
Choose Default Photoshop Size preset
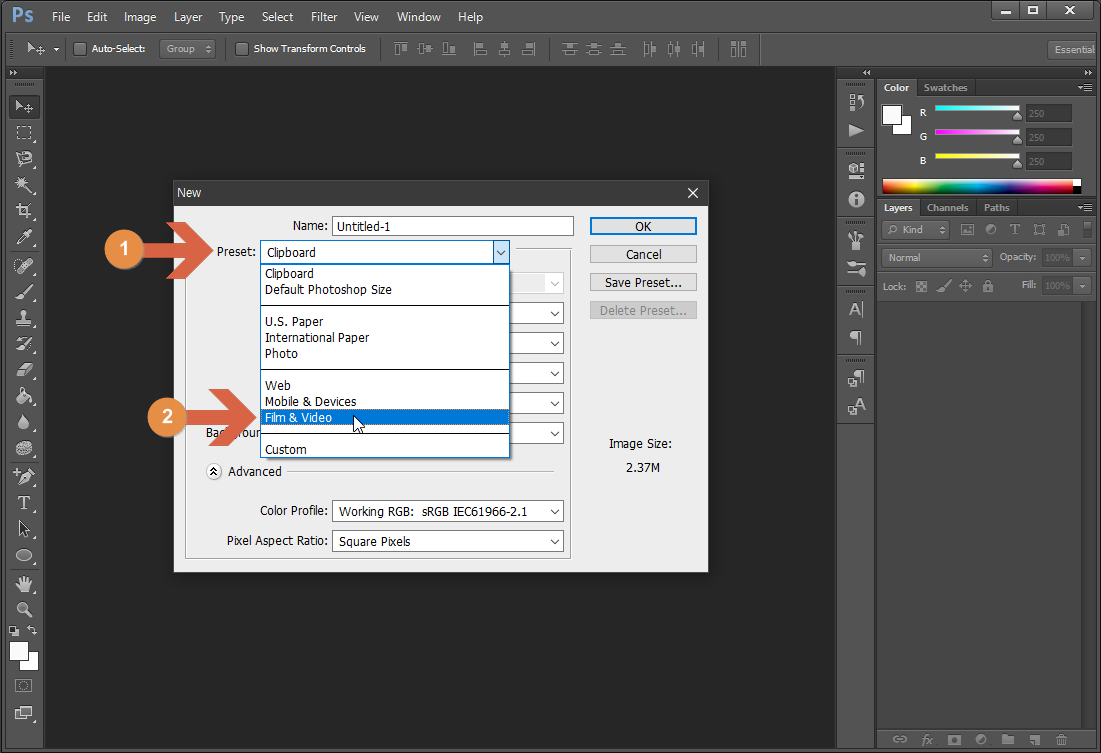385,289
